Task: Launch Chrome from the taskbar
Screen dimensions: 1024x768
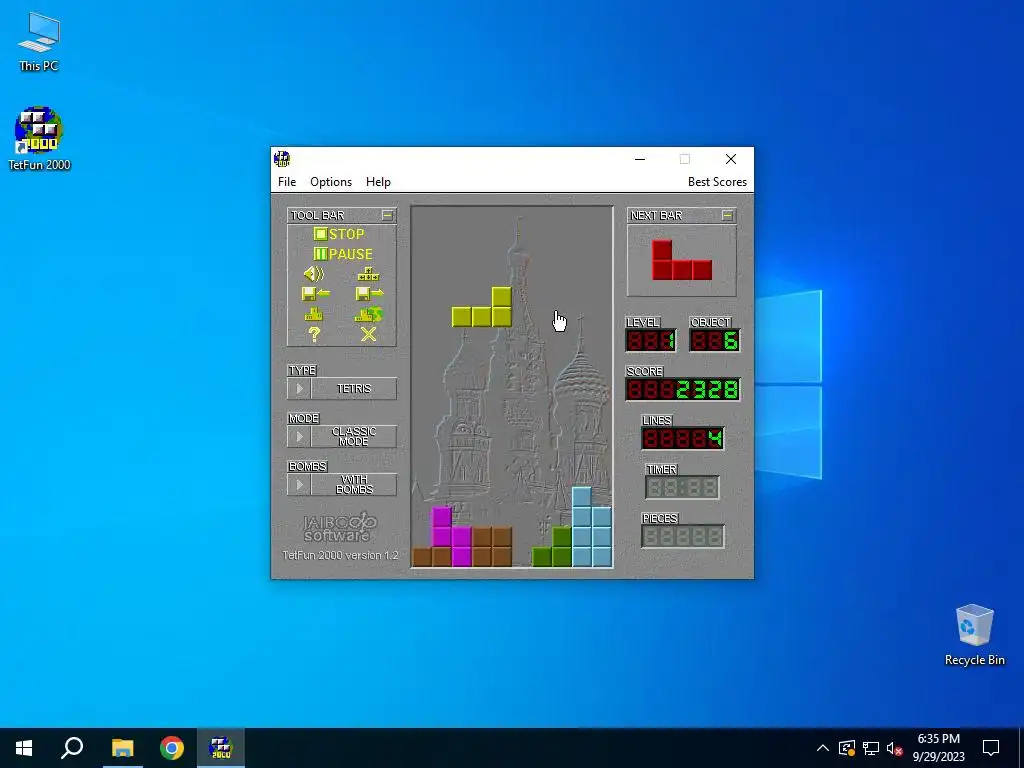Action: tap(172, 748)
